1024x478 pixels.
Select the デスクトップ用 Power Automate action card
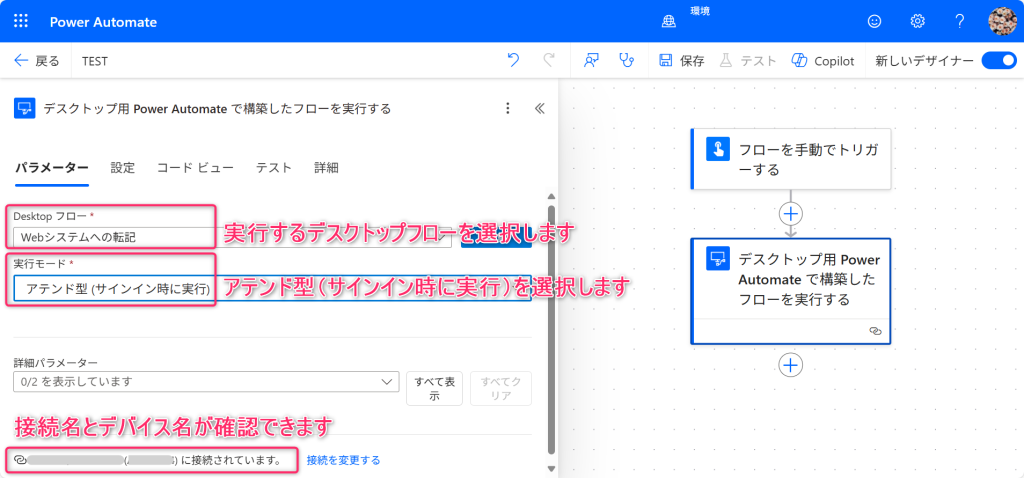791,291
